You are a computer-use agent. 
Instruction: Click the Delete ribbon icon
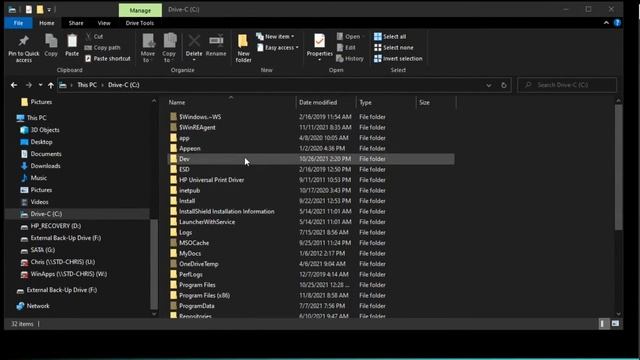194,48
